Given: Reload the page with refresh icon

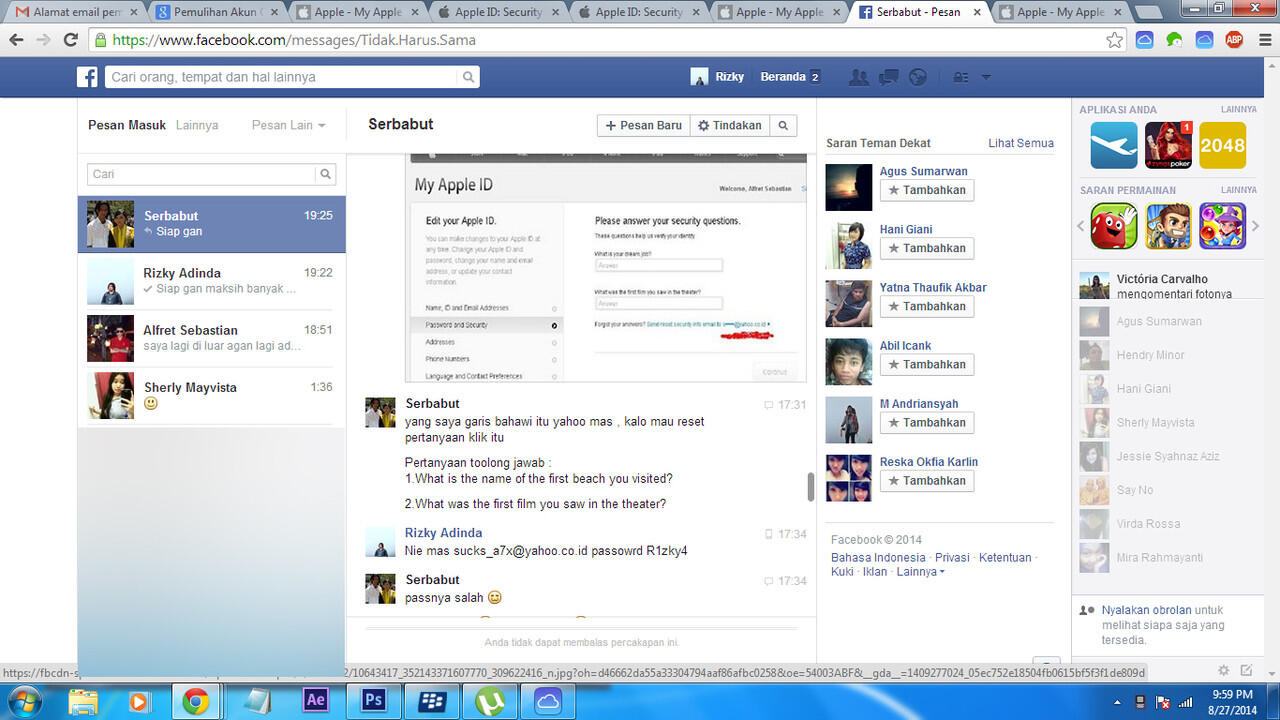Looking at the screenshot, I should [70, 40].
